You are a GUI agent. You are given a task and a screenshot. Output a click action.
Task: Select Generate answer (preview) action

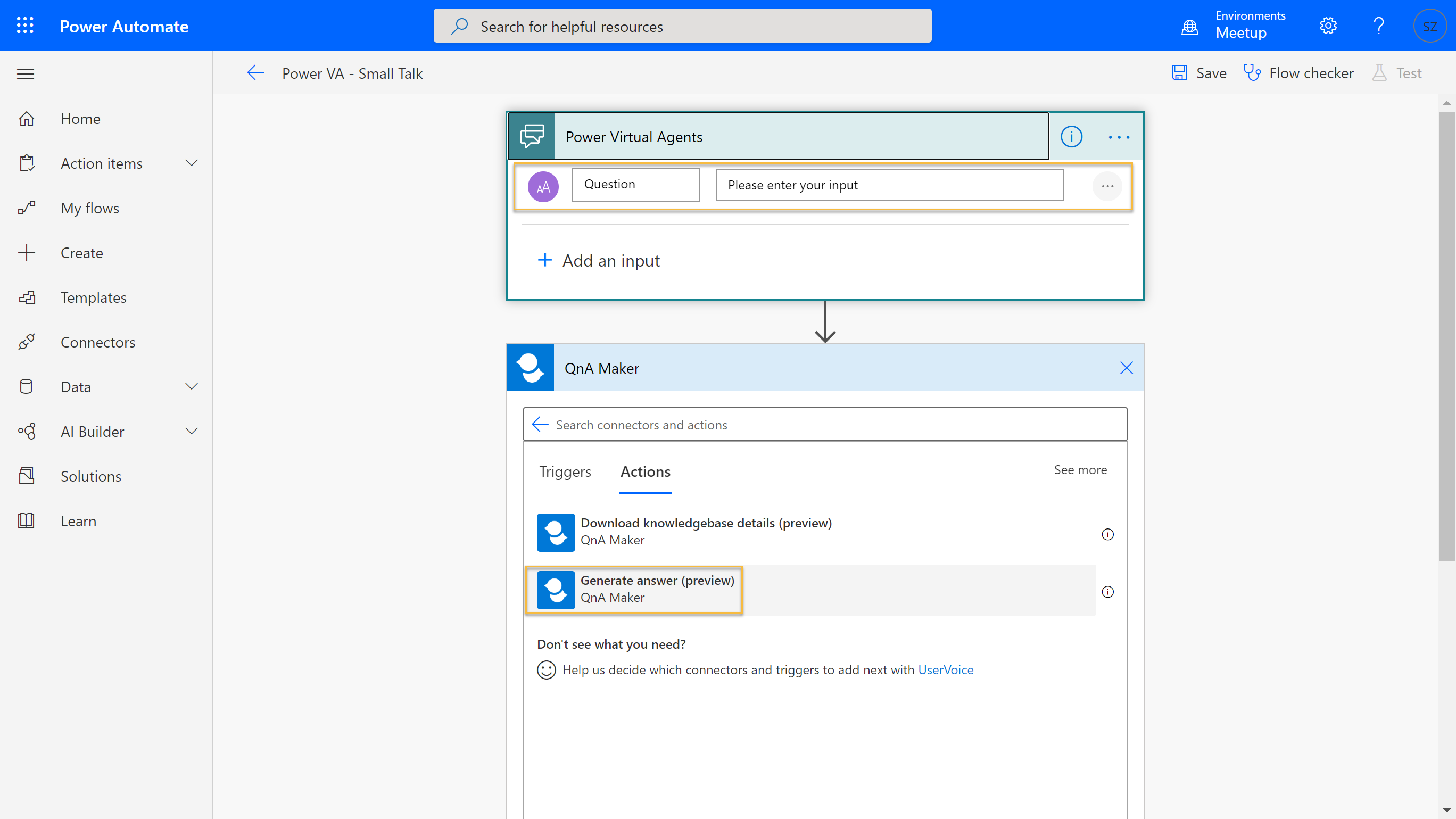click(810, 590)
